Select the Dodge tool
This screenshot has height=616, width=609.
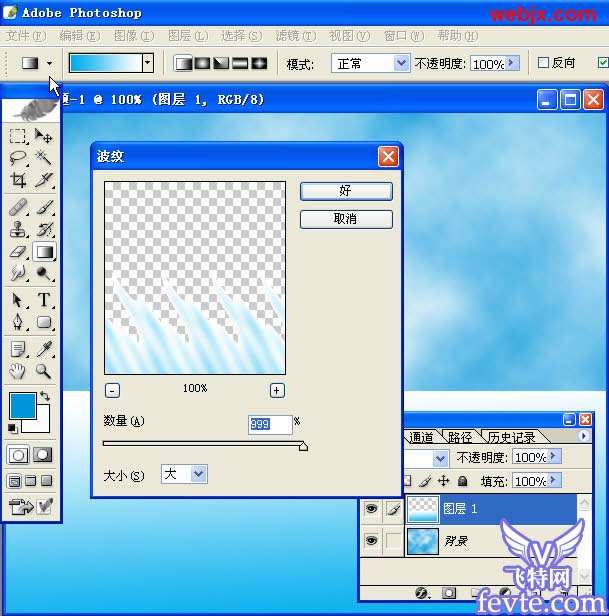click(43, 273)
